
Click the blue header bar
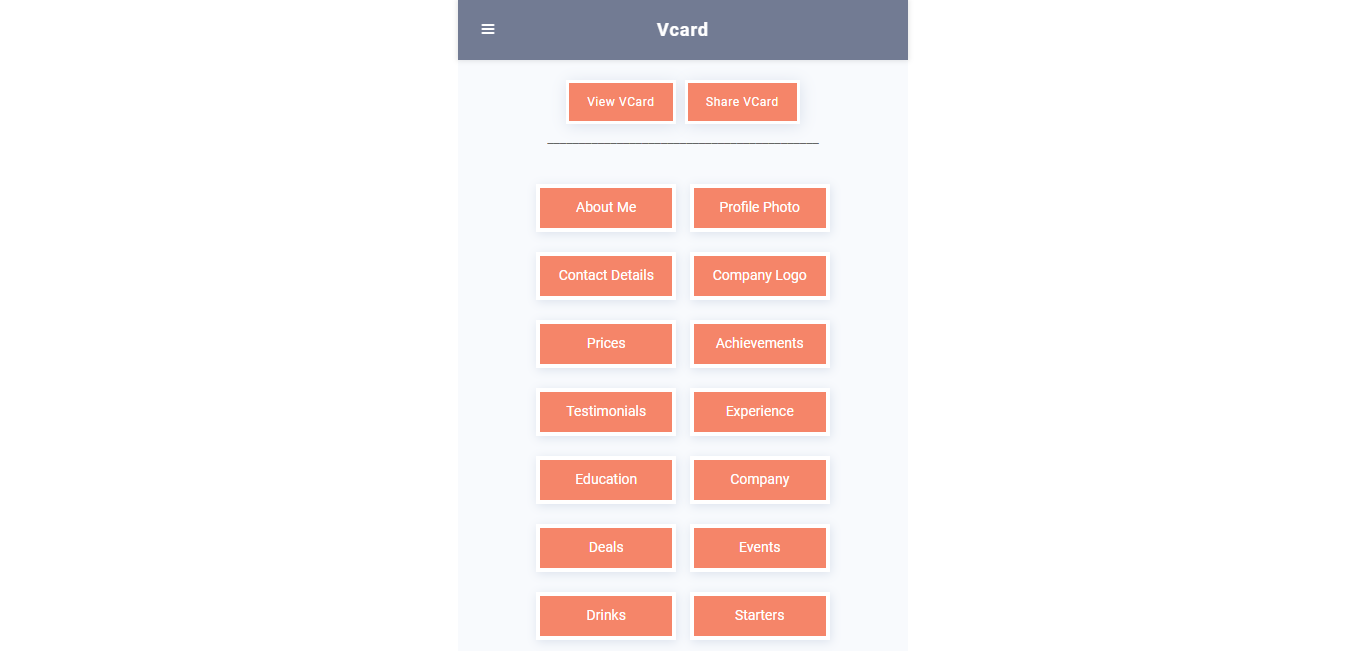coord(820,30)
